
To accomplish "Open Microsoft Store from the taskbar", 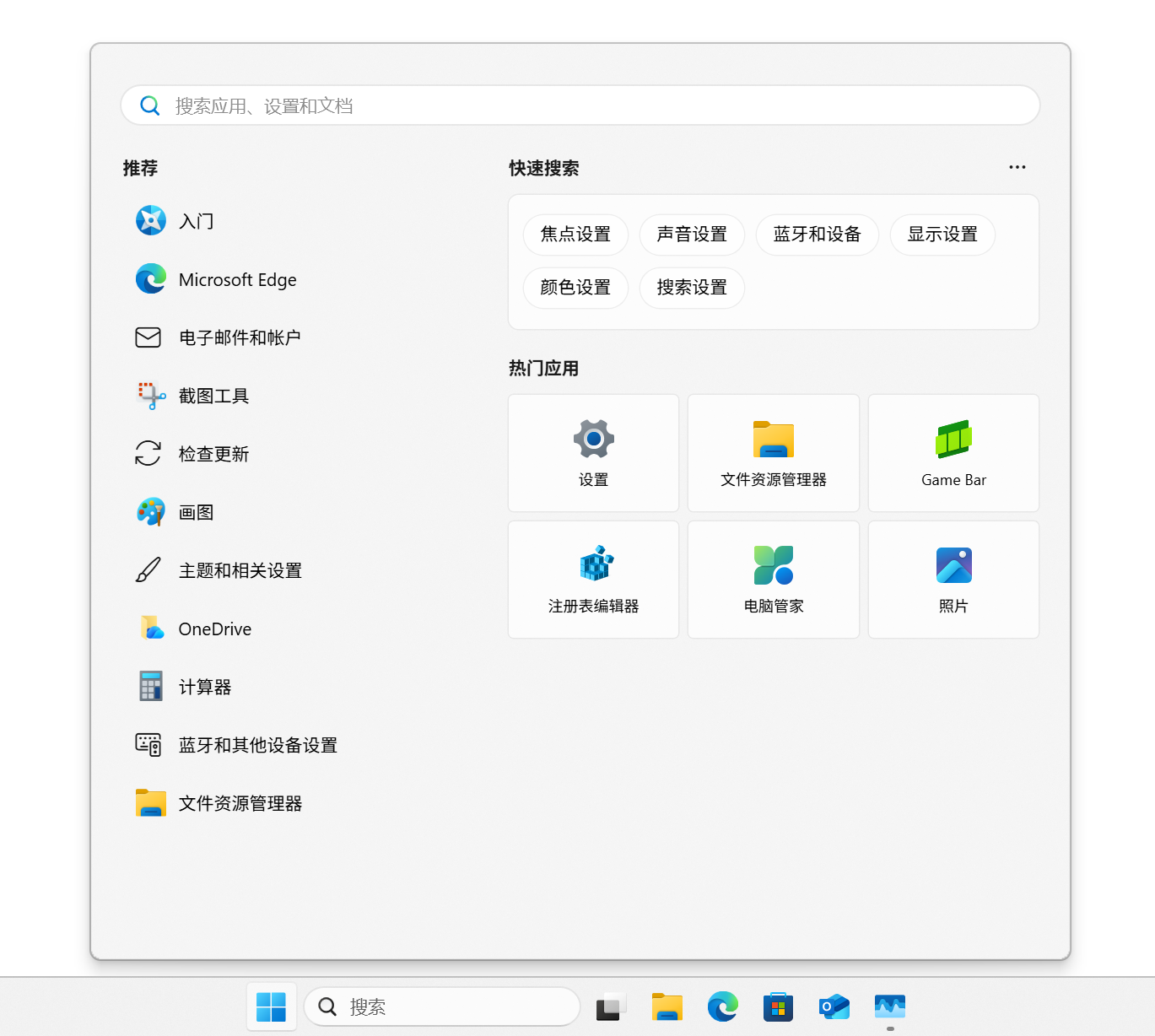I will click(x=778, y=1006).
